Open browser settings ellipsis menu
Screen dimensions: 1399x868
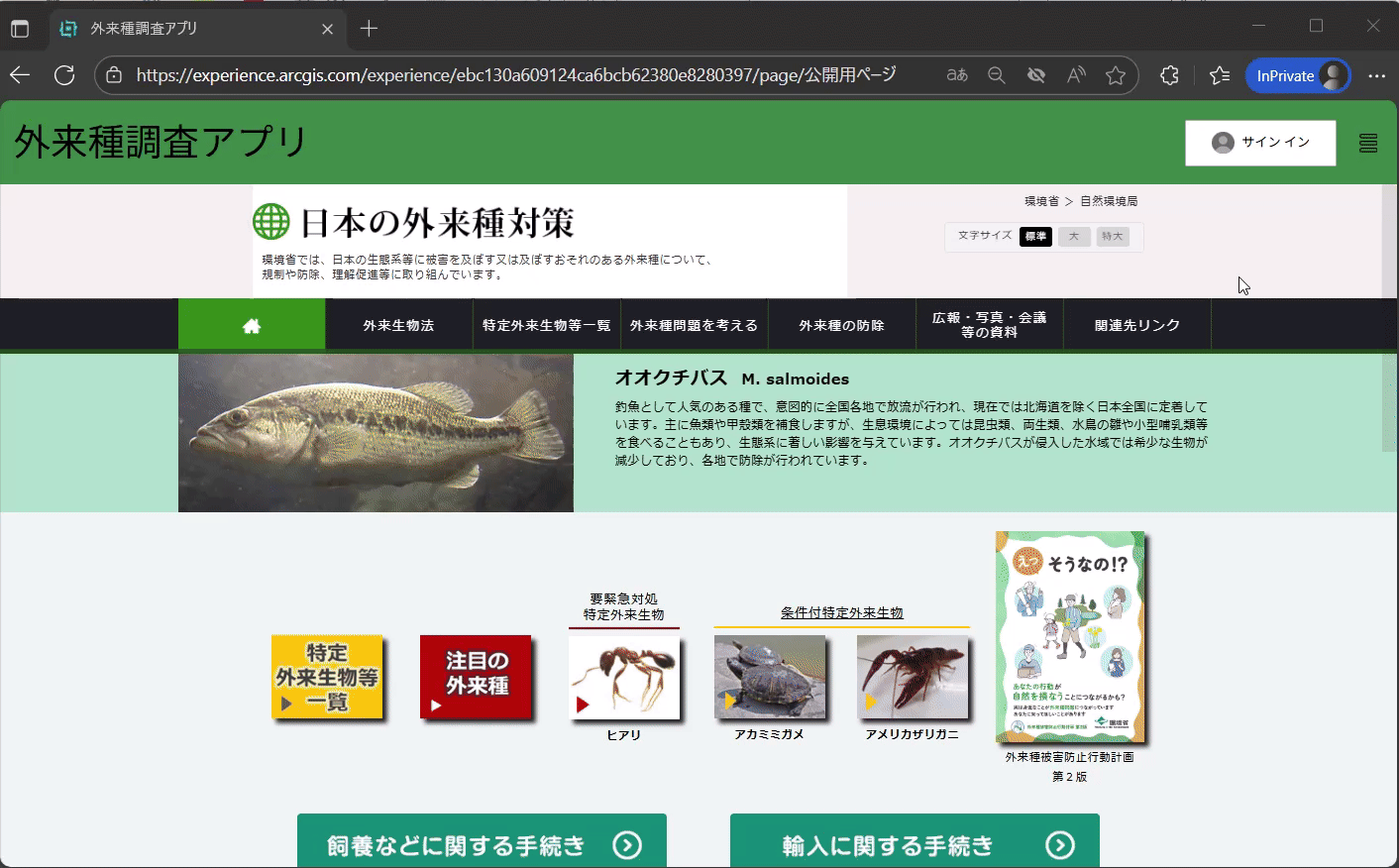pos(1376,75)
